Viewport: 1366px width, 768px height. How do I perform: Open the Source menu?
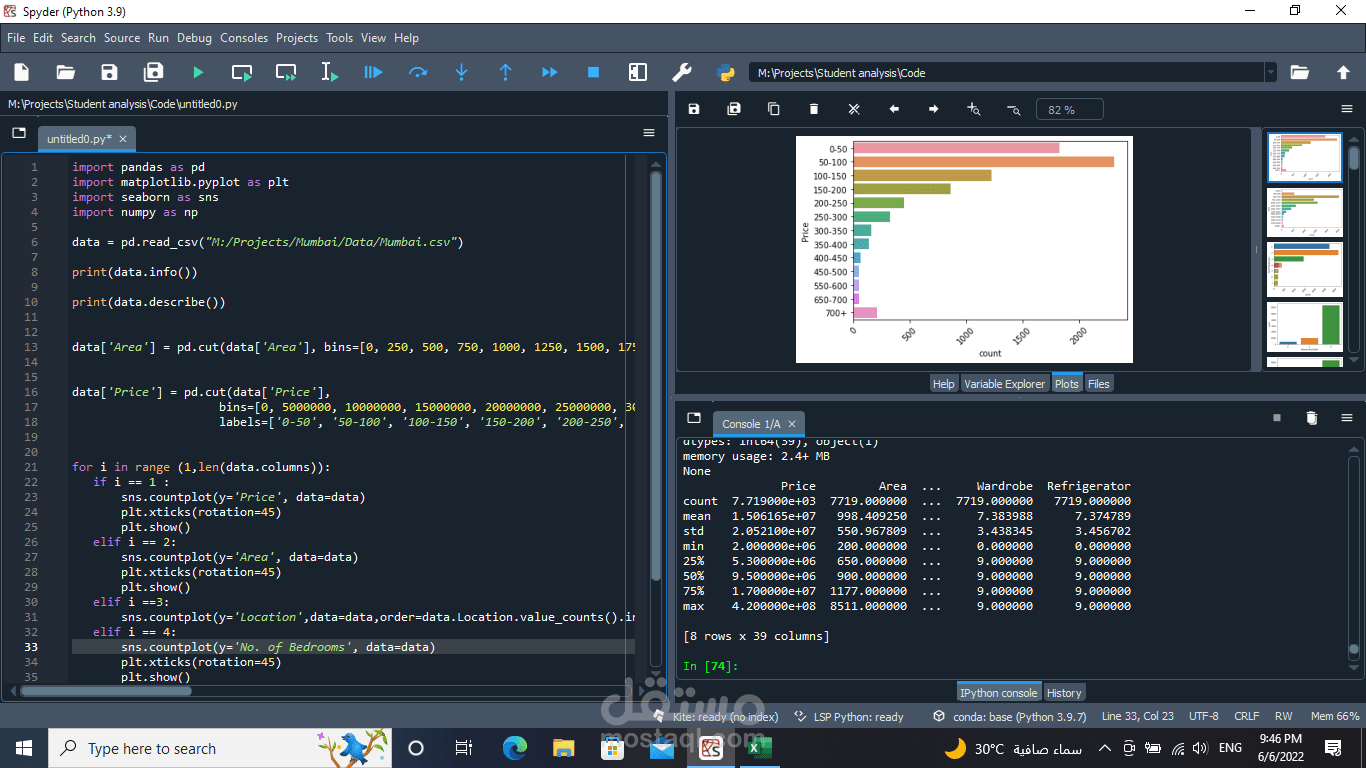pyautogui.click(x=122, y=38)
